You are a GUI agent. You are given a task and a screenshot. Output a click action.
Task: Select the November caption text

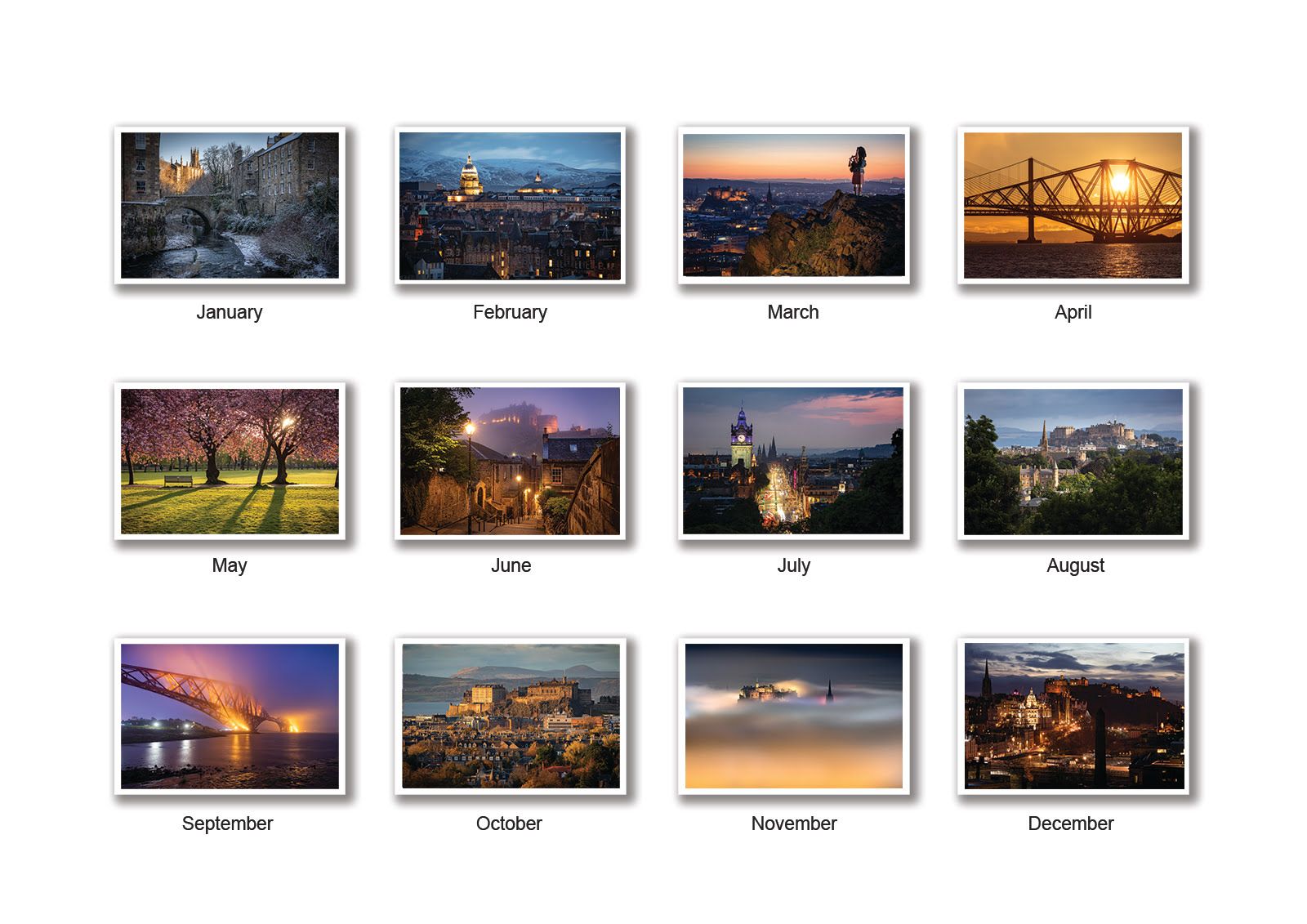point(793,824)
